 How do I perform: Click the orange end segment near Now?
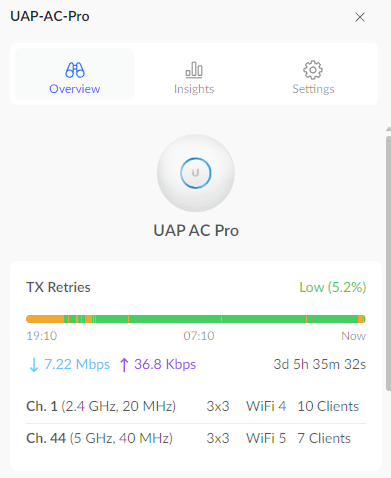tap(361, 319)
